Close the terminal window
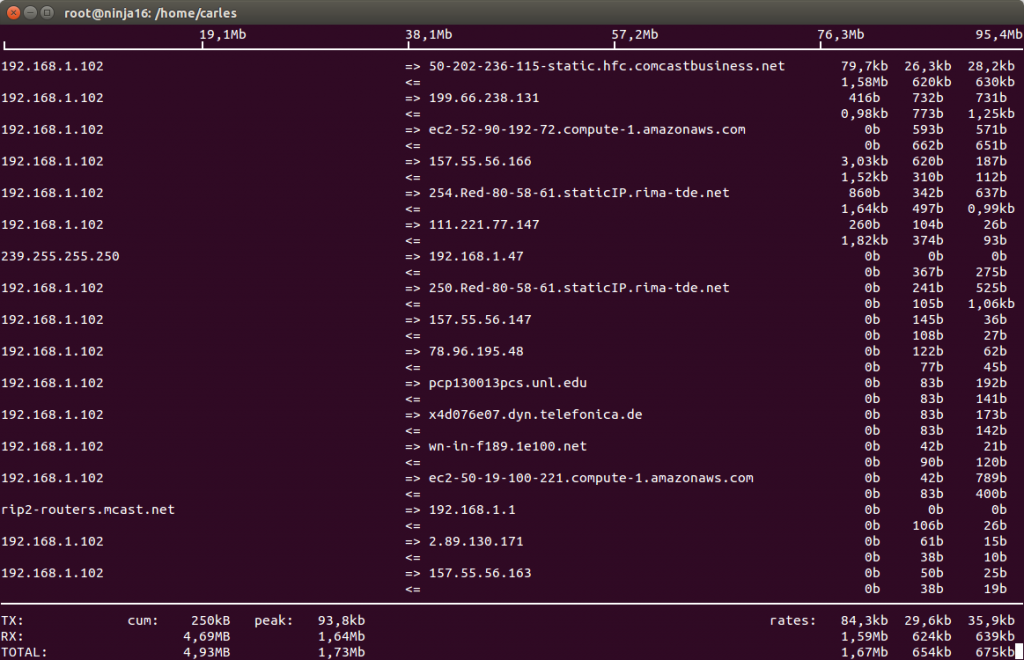Screen dimensions: 1024x660 (x=13, y=12)
